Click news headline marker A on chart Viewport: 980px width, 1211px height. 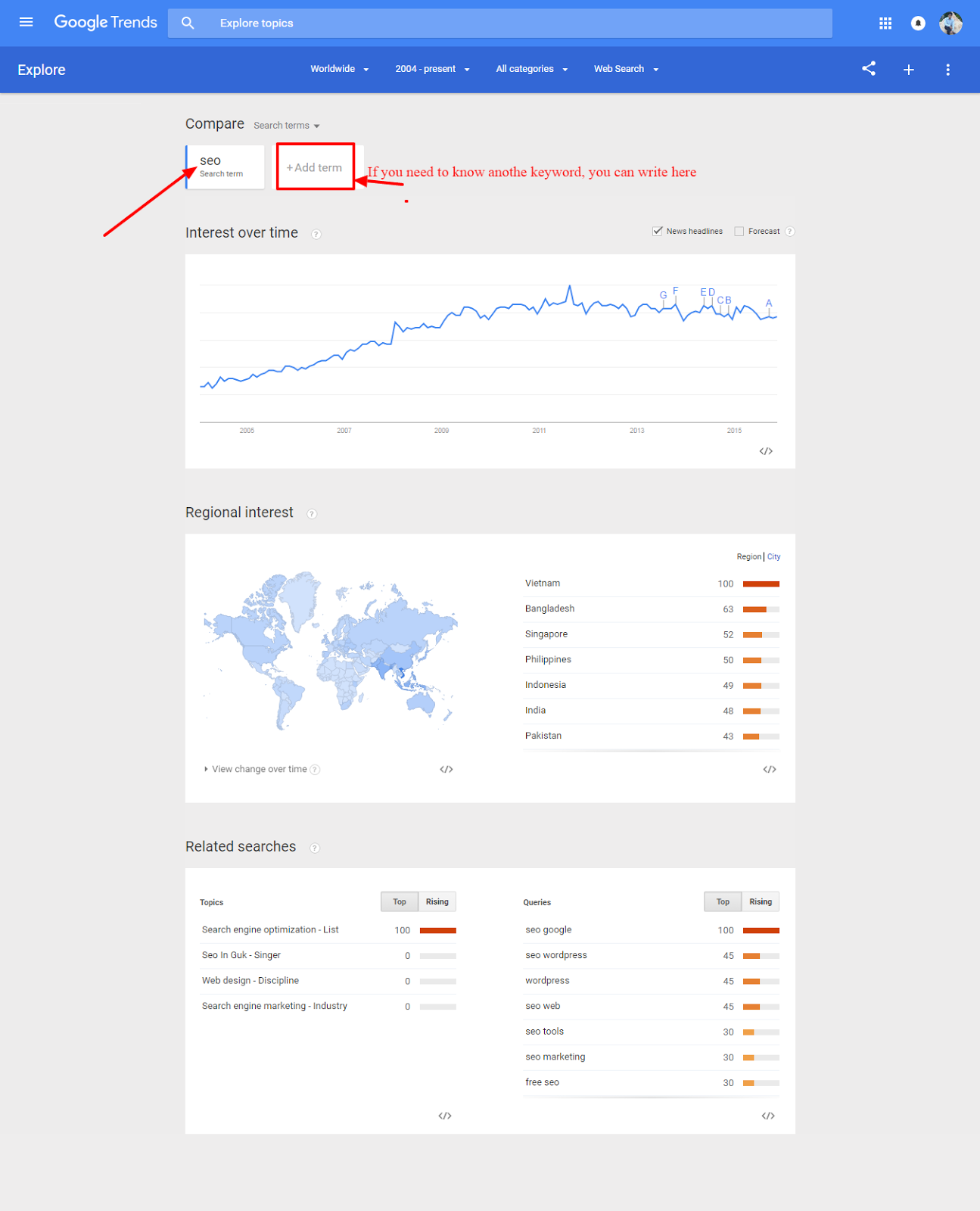pos(769,303)
